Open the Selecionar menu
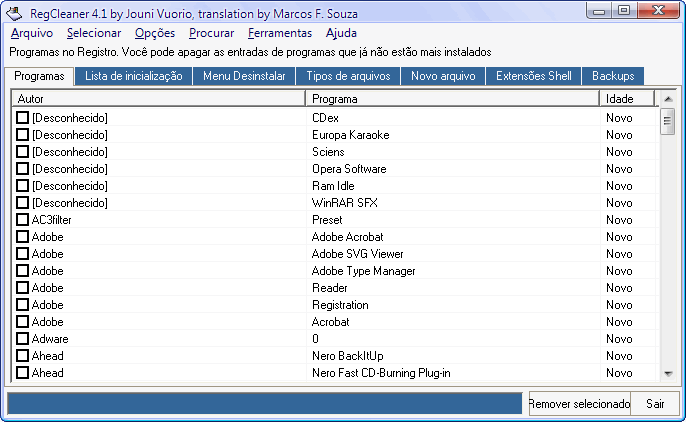686x422 pixels. [x=94, y=33]
